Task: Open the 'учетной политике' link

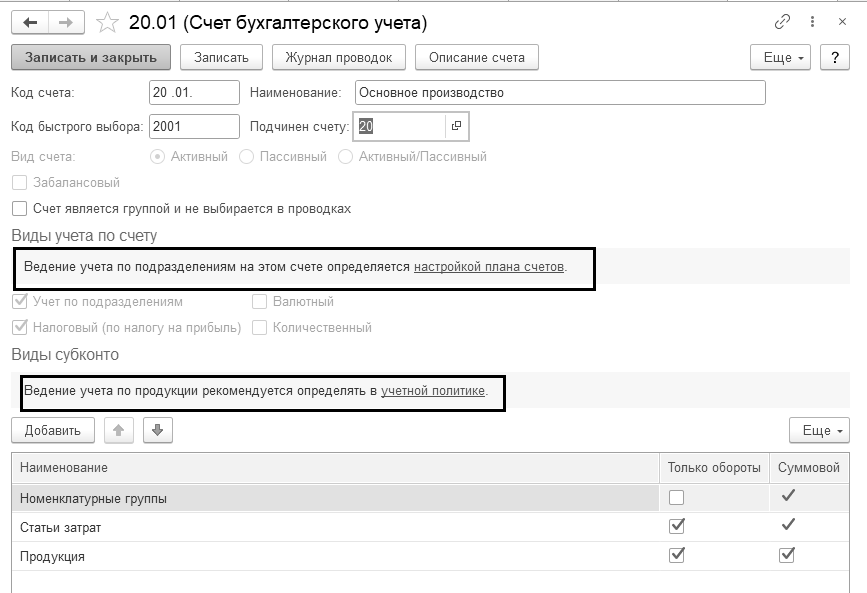Action: pyautogui.click(x=433, y=391)
